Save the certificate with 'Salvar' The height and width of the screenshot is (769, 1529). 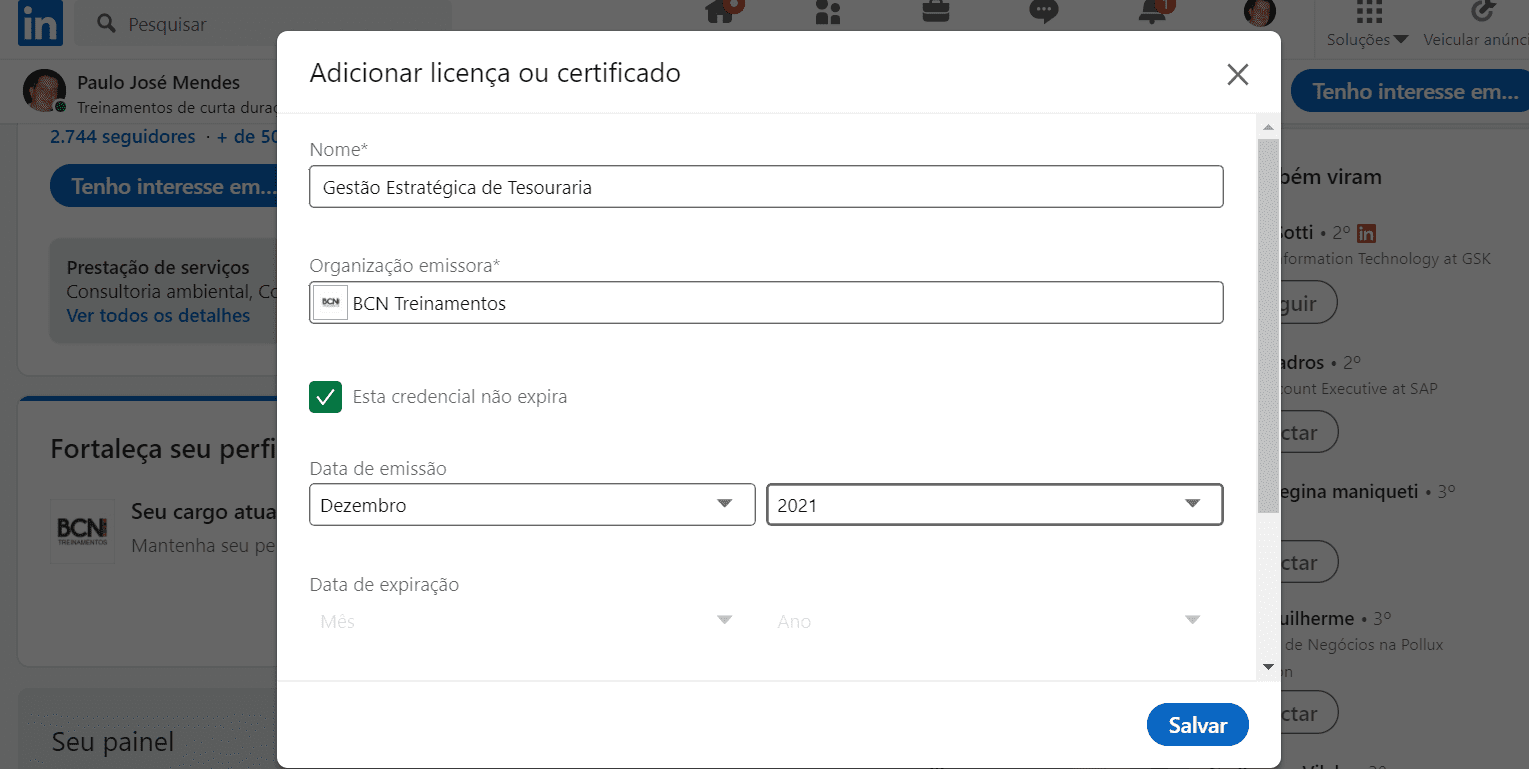pyautogui.click(x=1197, y=724)
